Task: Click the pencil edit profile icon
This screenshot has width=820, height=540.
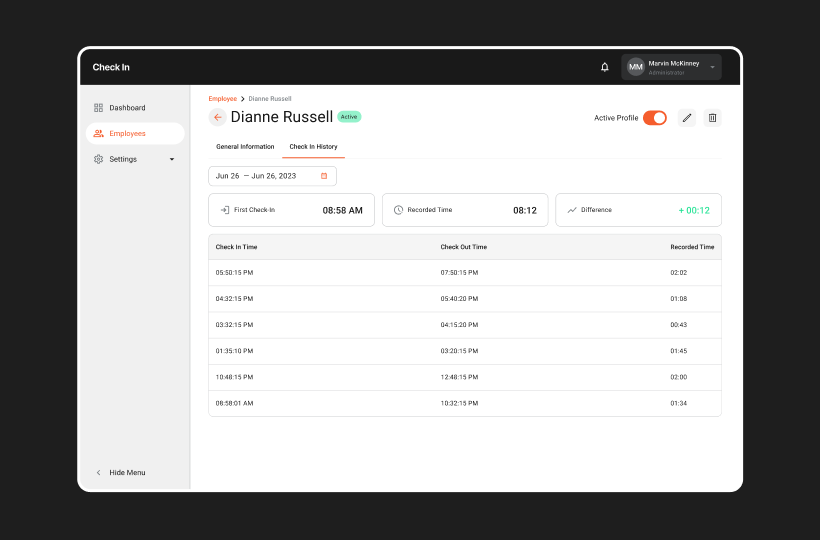Action: [687, 118]
